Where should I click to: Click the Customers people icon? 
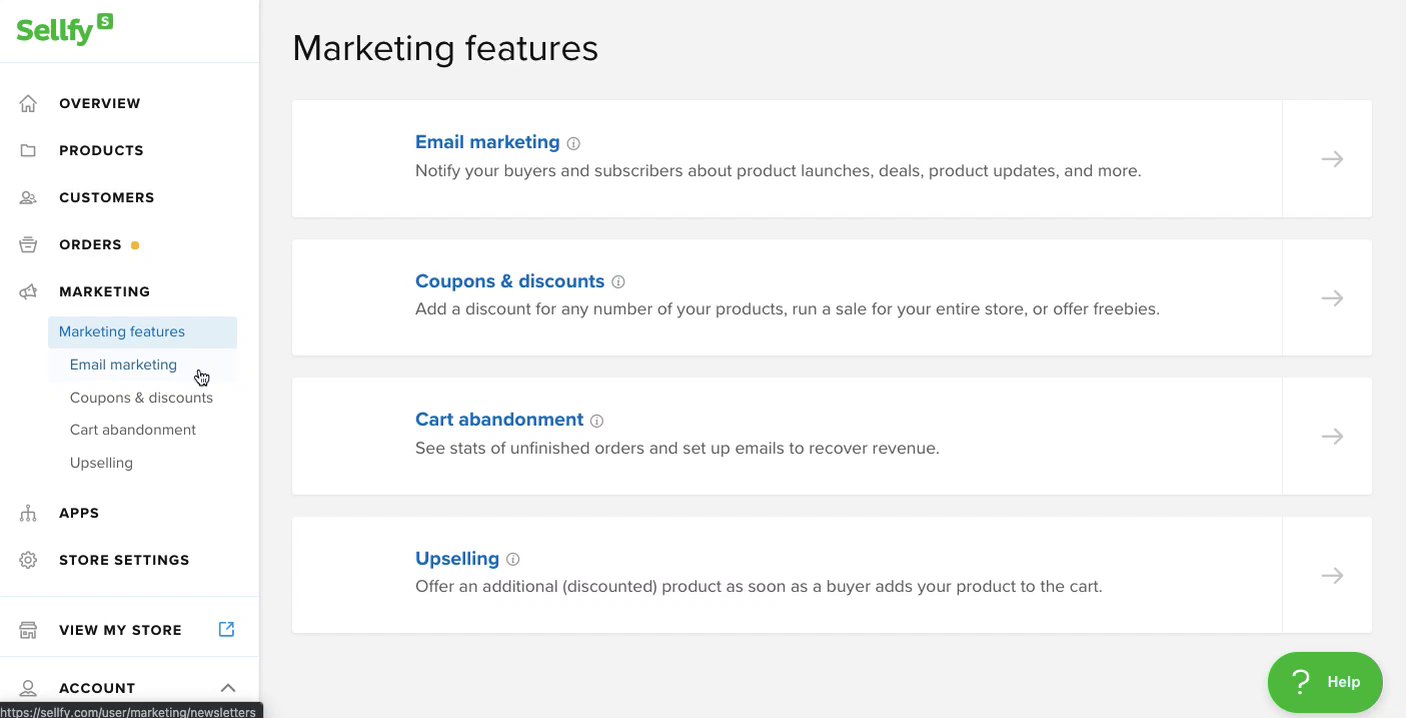[x=28, y=197]
